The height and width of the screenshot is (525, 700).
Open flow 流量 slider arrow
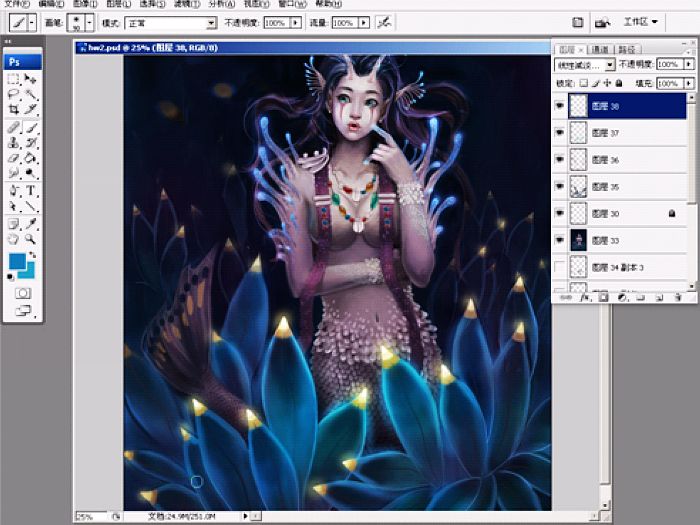pos(364,23)
